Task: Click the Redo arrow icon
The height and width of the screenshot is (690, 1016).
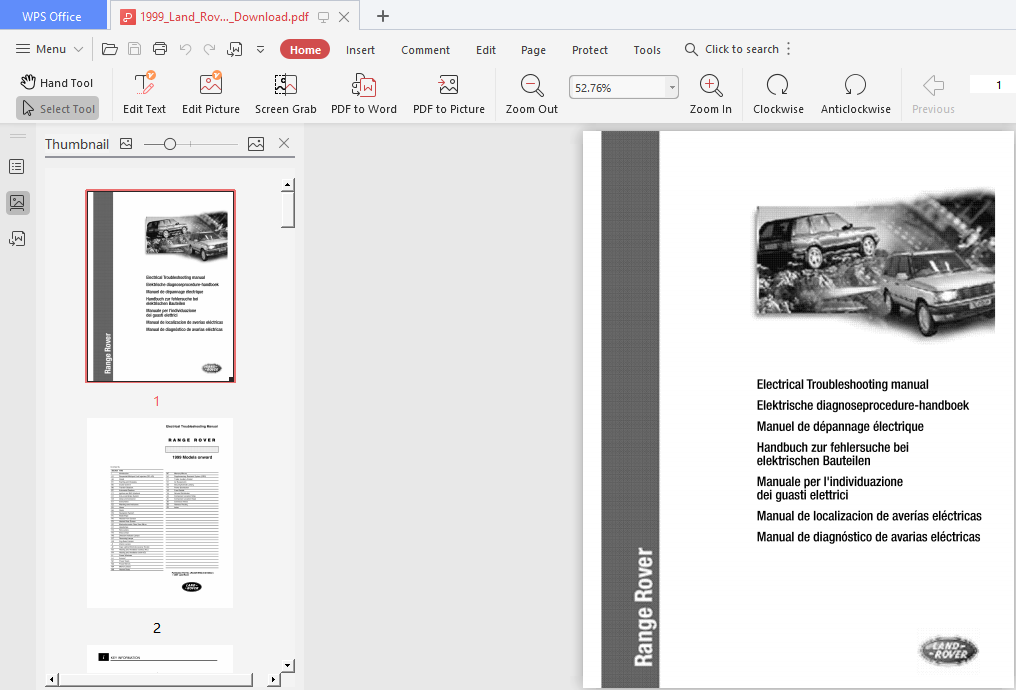Action: [209, 49]
